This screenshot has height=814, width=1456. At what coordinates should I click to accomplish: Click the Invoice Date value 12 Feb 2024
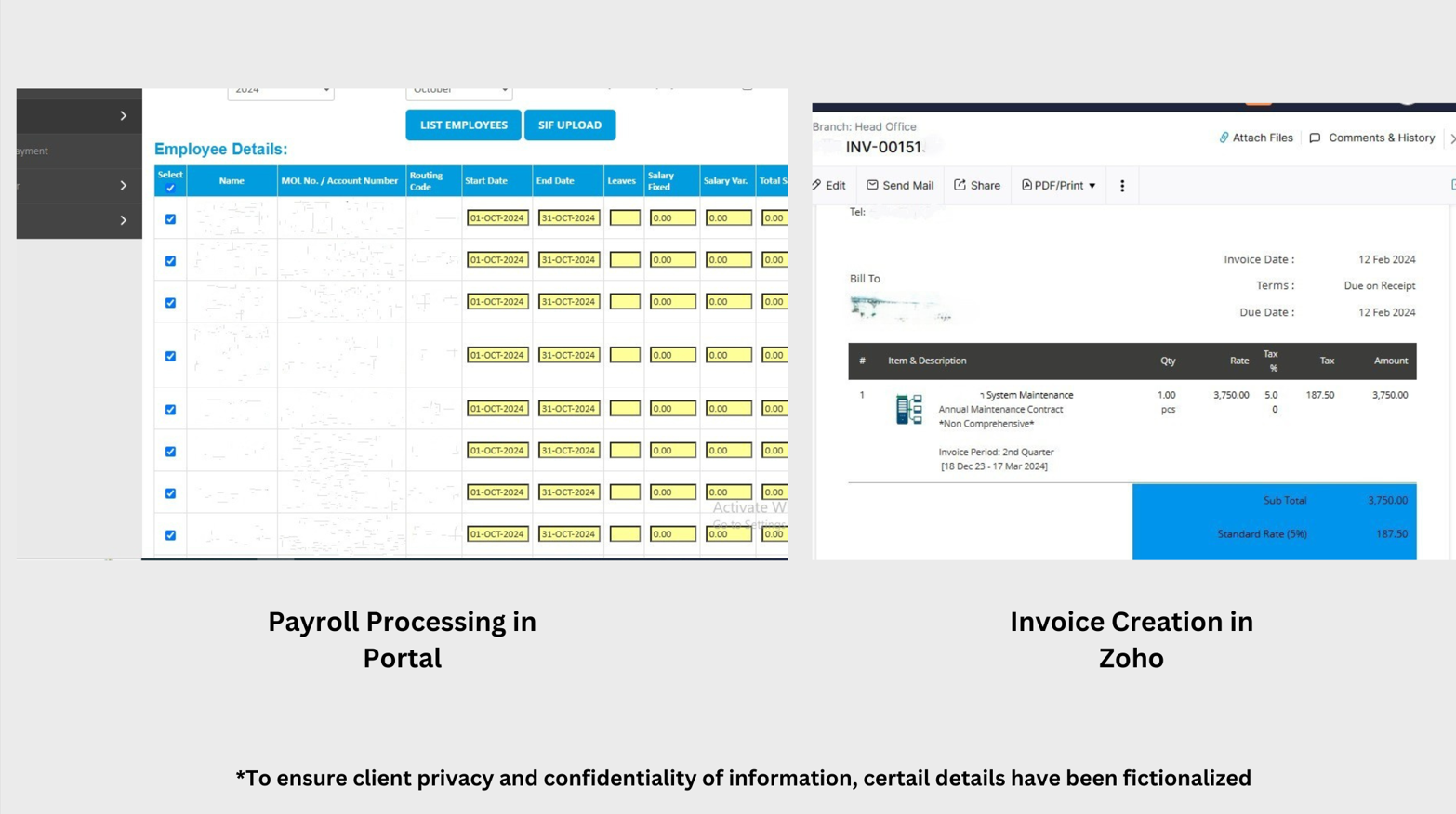click(1386, 259)
